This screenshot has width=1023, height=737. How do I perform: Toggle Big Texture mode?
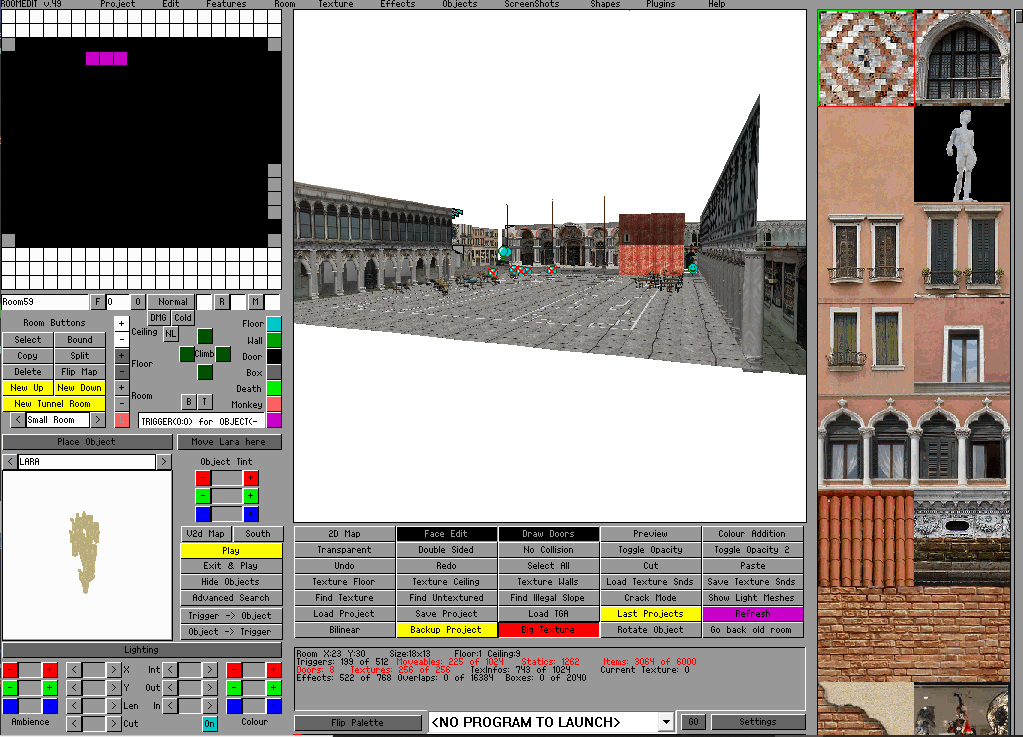click(x=549, y=630)
